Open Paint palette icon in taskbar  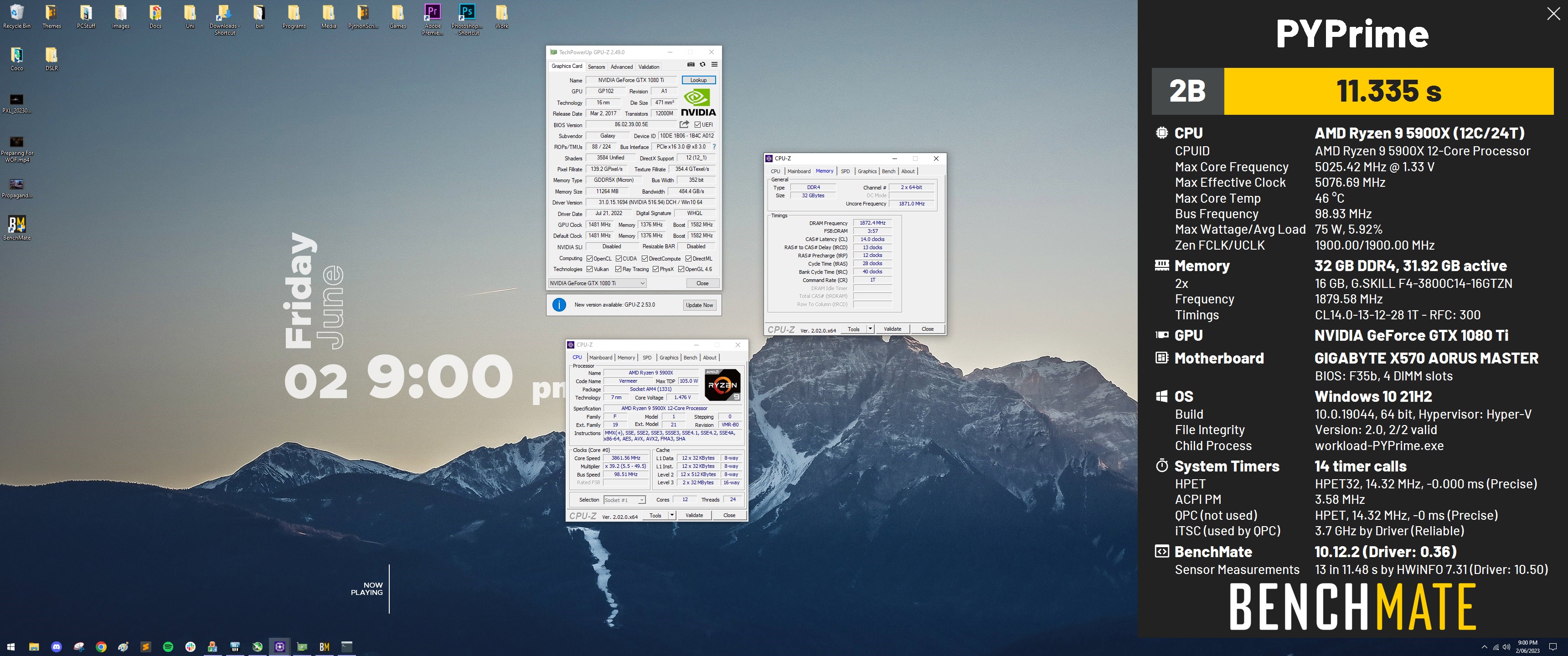(x=124, y=647)
